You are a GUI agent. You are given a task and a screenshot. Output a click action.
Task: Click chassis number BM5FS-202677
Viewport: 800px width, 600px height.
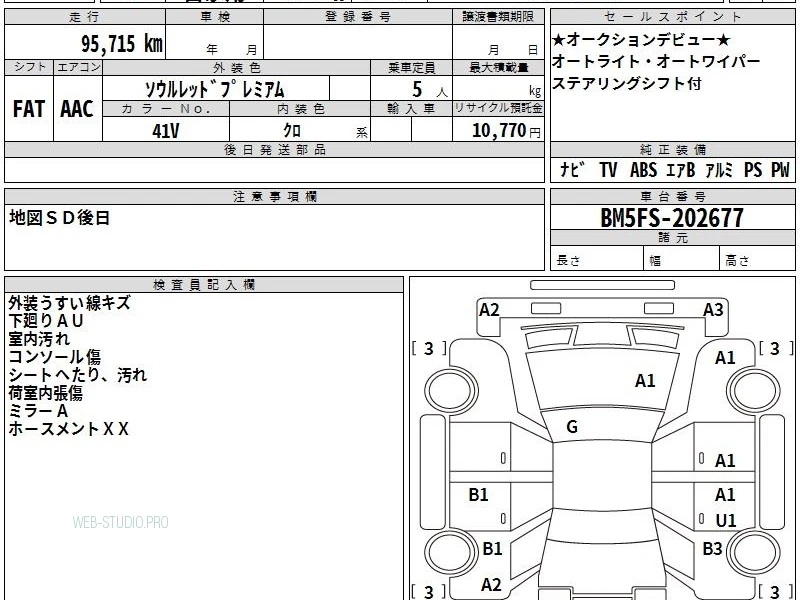pyautogui.click(x=672, y=218)
